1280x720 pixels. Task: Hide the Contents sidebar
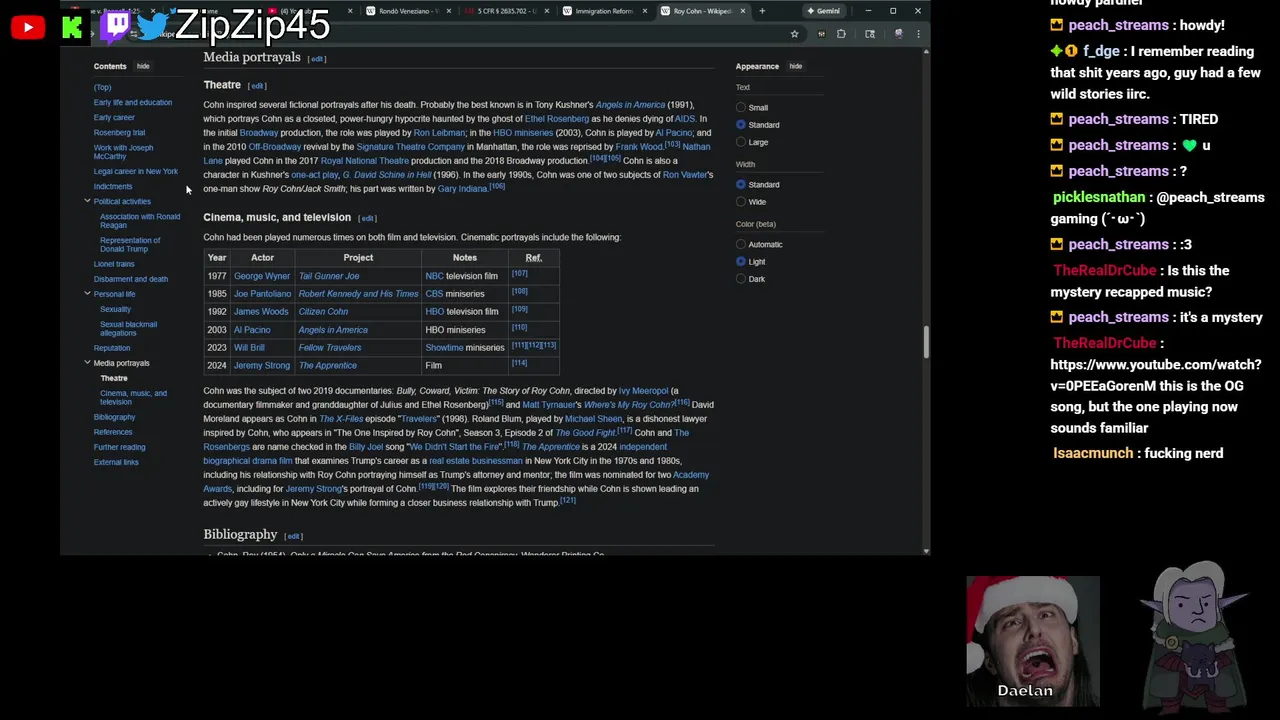[x=143, y=66]
